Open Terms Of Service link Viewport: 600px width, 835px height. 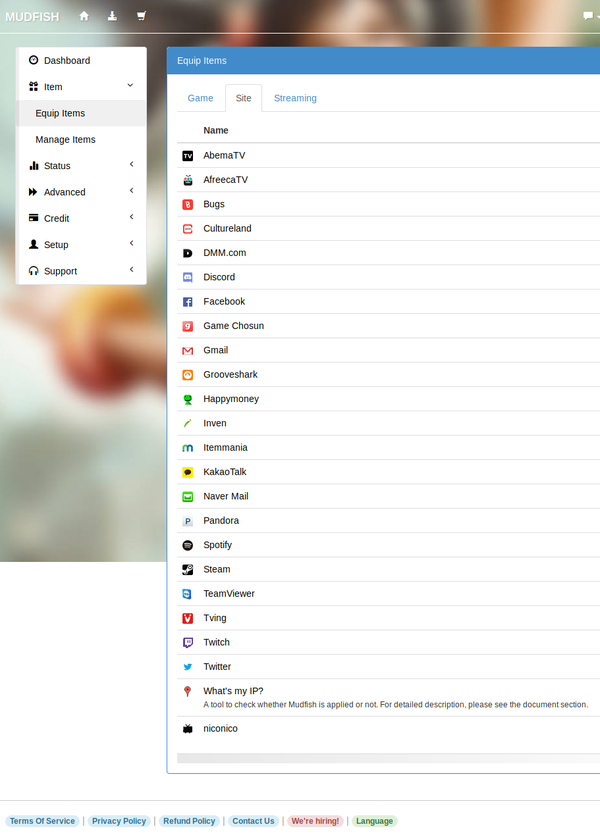click(x=42, y=821)
